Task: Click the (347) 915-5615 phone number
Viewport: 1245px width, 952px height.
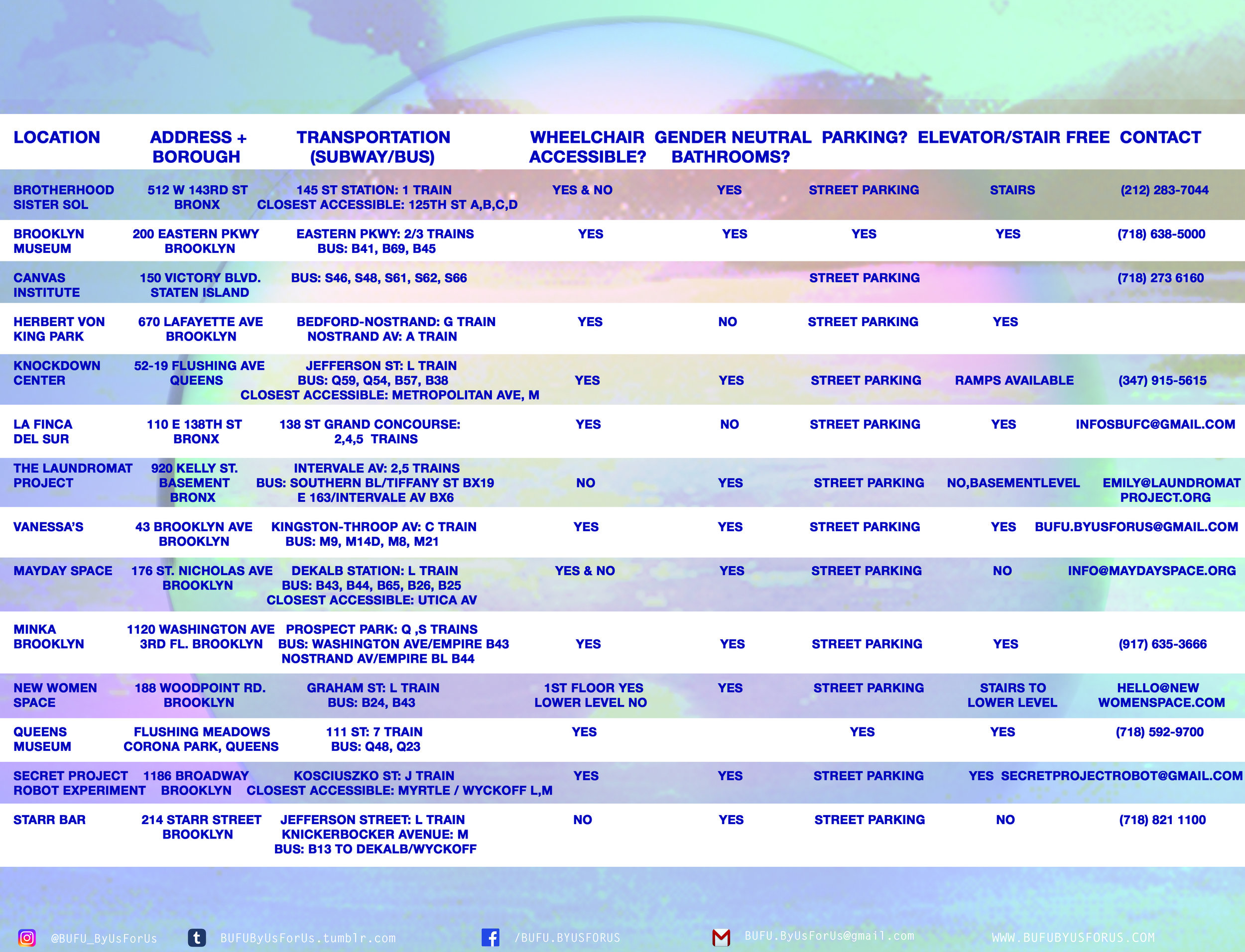Action: click(1162, 380)
